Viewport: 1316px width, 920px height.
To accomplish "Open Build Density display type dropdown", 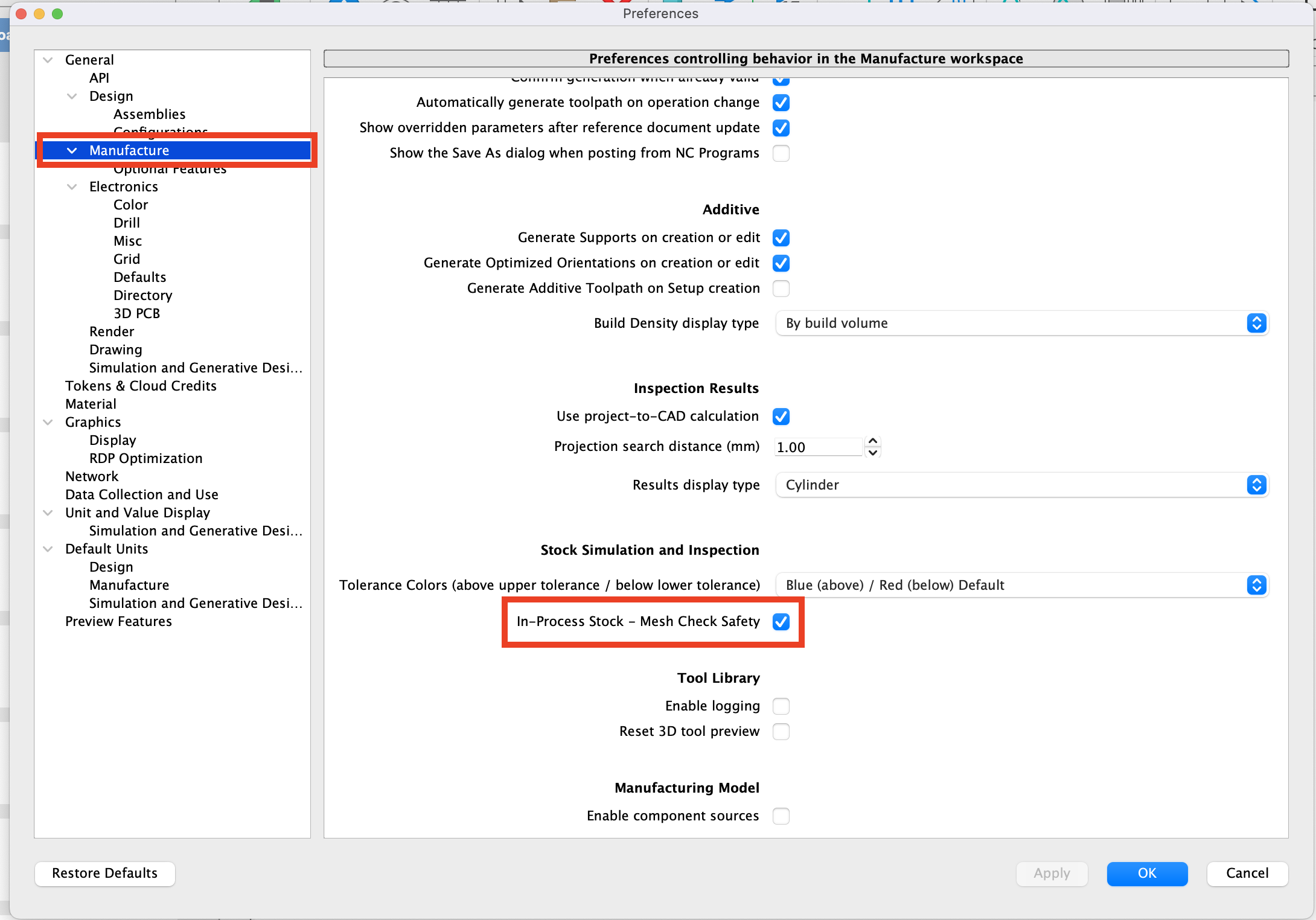I will click(1021, 323).
